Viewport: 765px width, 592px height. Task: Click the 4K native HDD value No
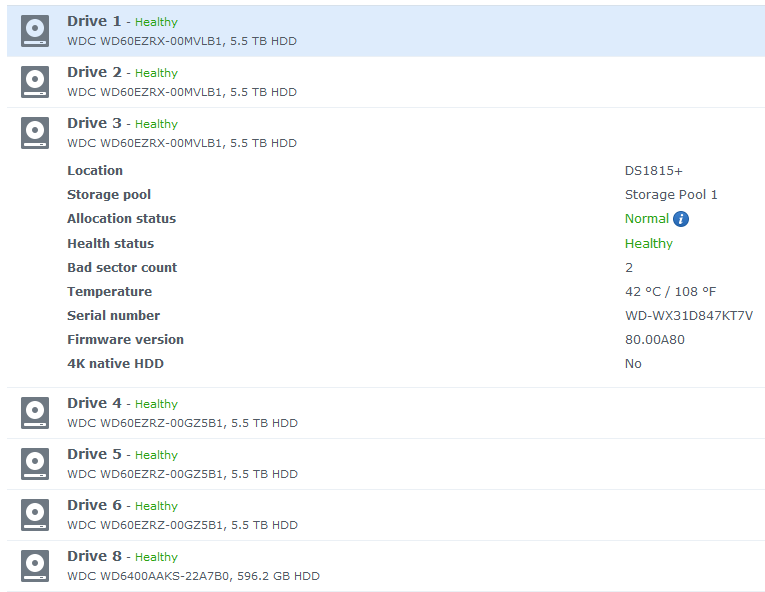tap(633, 364)
